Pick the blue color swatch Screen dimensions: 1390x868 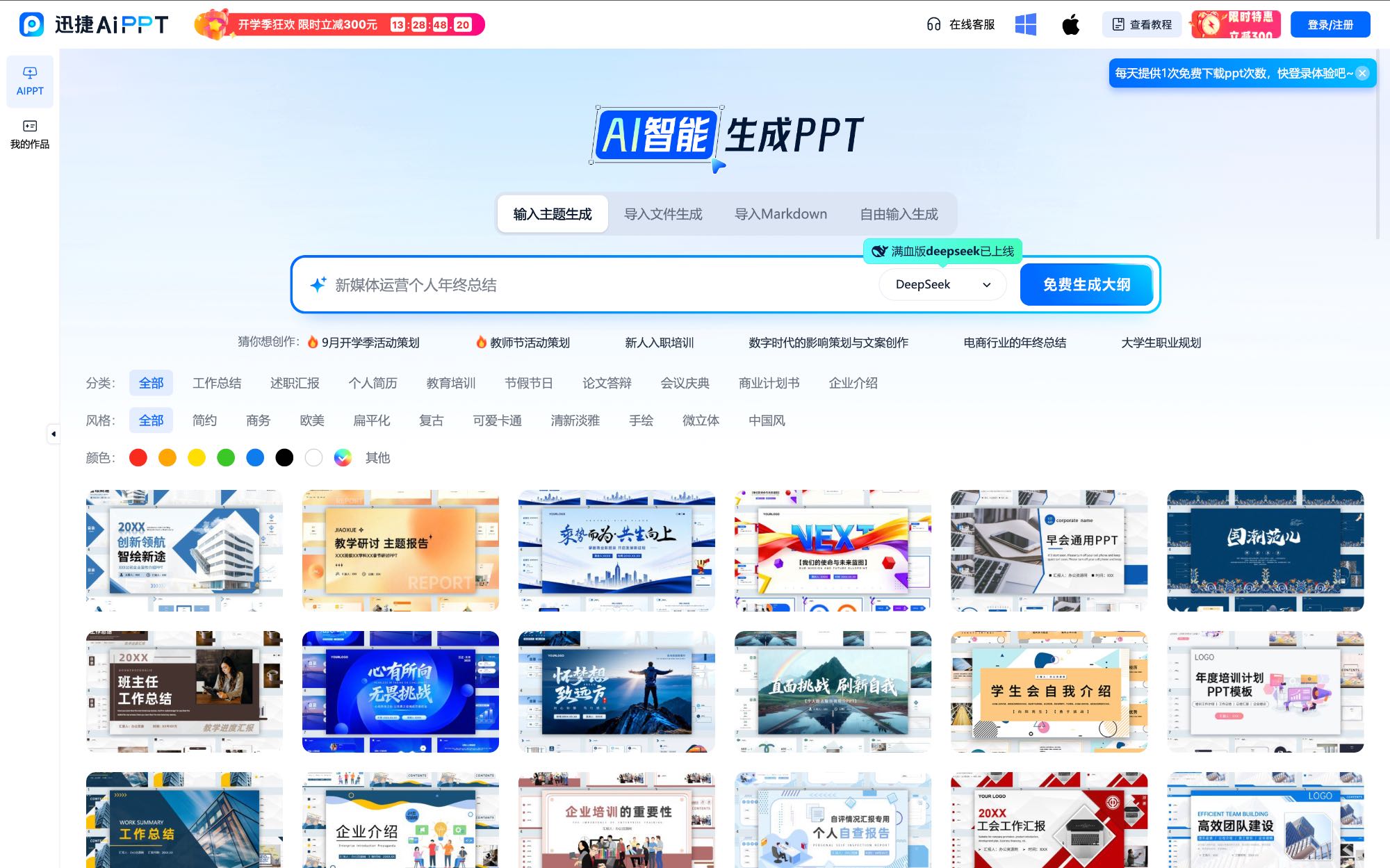click(x=255, y=457)
